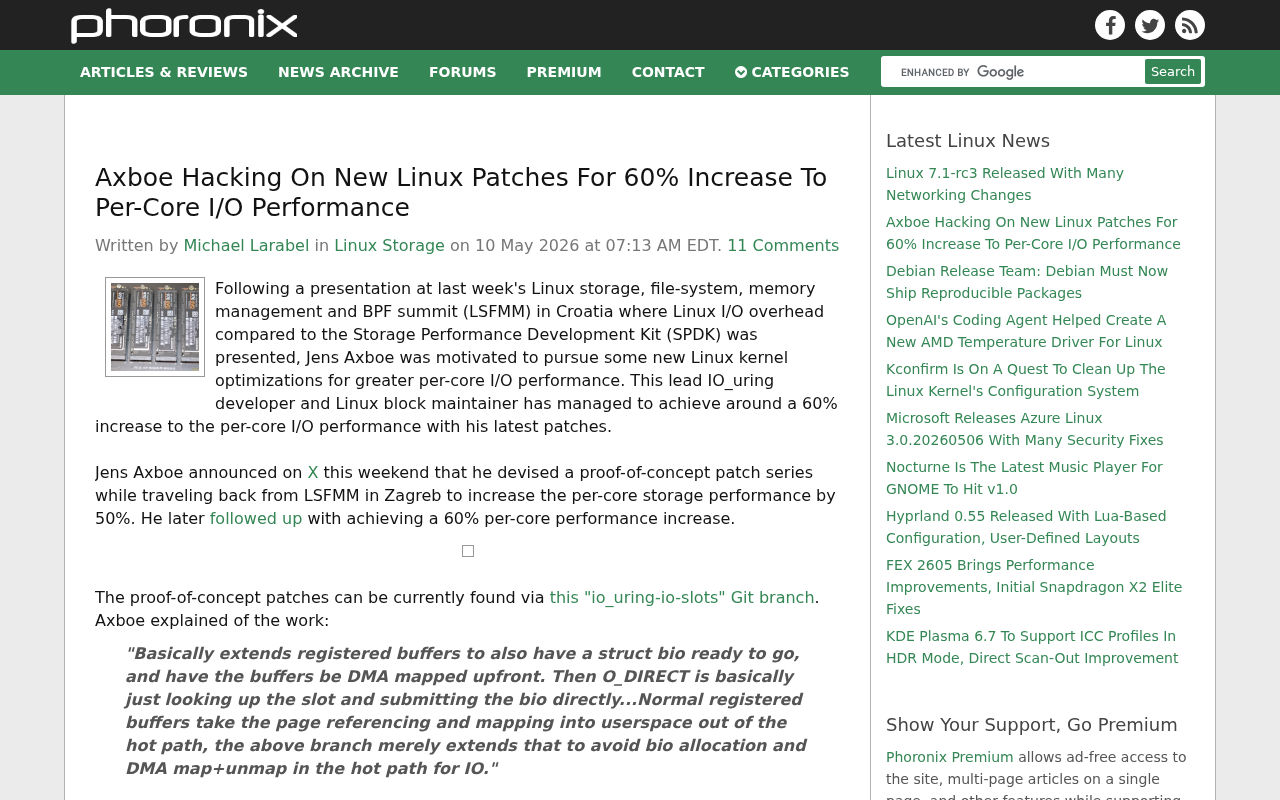The image size is (1280, 800).
Task: Click the Google search input field
Action: point(1015,72)
